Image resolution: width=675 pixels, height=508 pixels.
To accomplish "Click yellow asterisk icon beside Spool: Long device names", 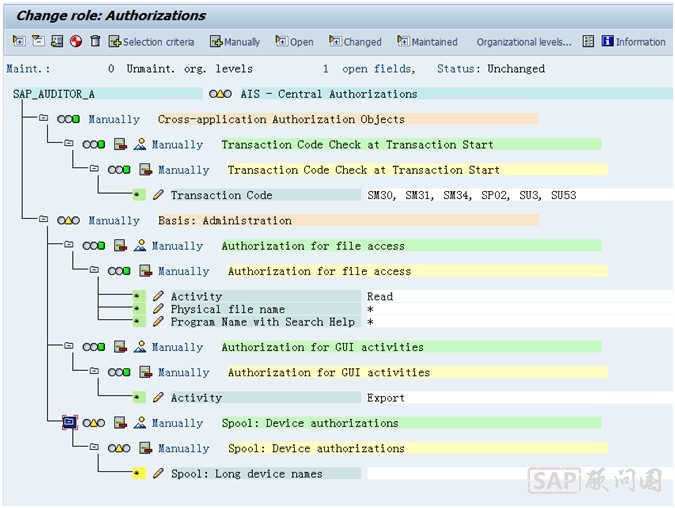I will (x=139, y=474).
